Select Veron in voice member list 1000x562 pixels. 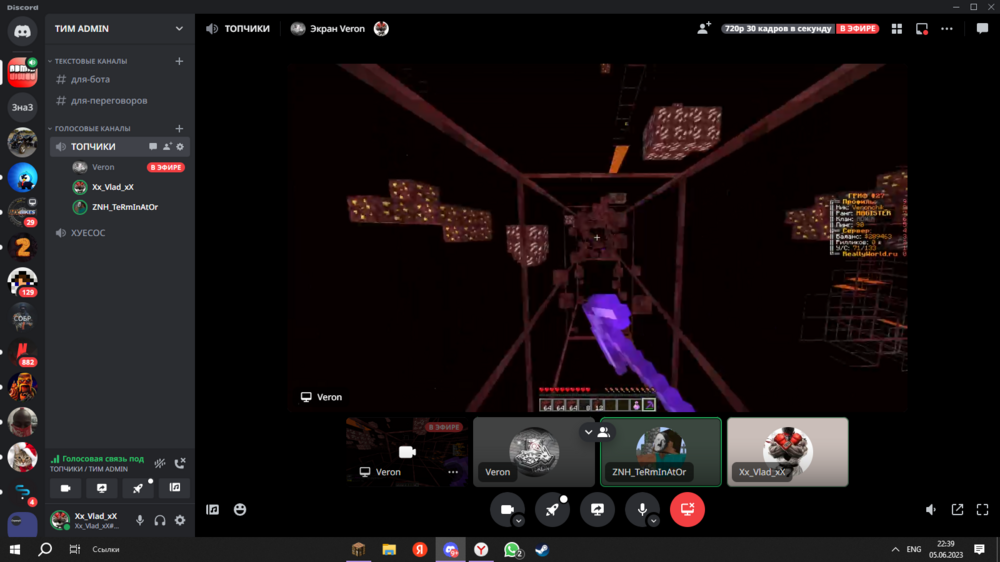pyautogui.click(x=129, y=167)
